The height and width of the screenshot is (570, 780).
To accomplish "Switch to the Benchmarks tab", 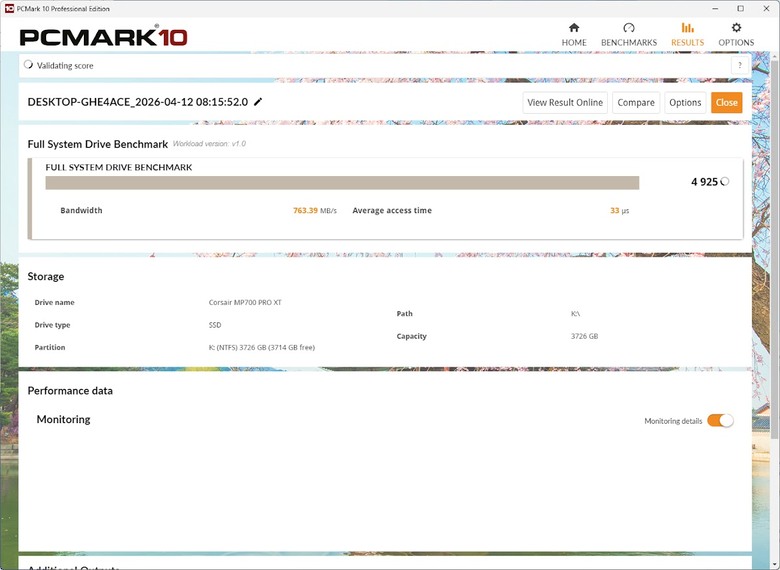I will tap(629, 34).
